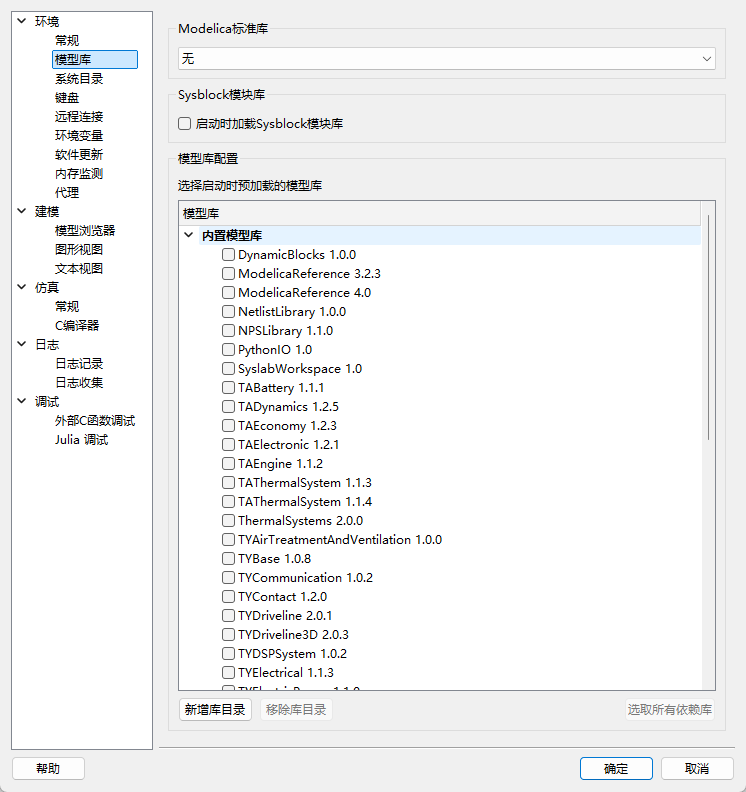This screenshot has height=792, width=746.
Task: Enable the TABattery 1.1.1 checkbox
Action: (228, 388)
